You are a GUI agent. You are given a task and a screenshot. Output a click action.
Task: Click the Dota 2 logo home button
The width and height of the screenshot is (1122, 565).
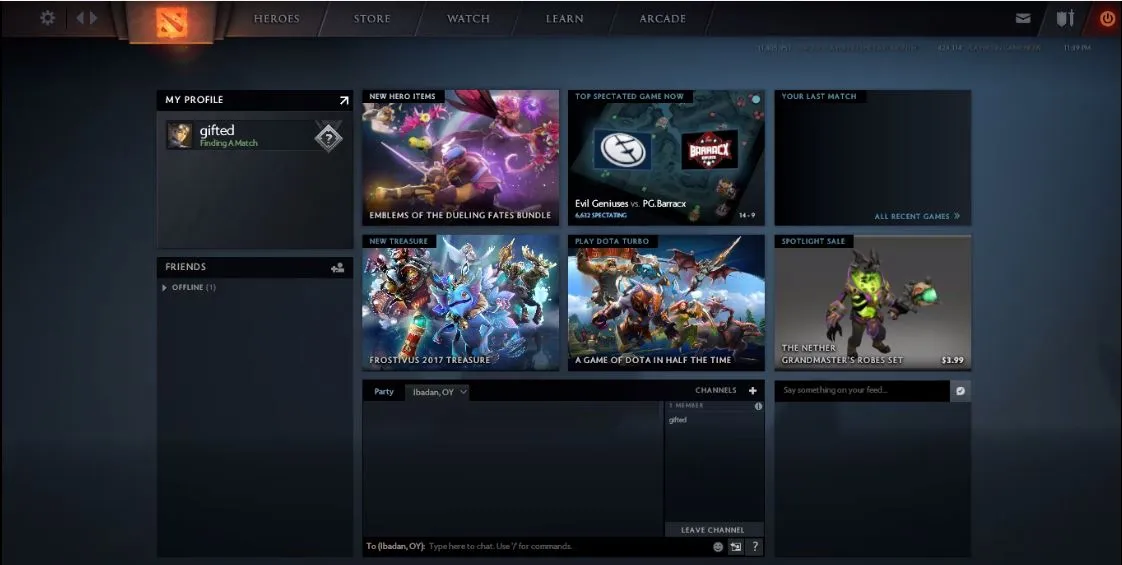pyautogui.click(x=172, y=21)
